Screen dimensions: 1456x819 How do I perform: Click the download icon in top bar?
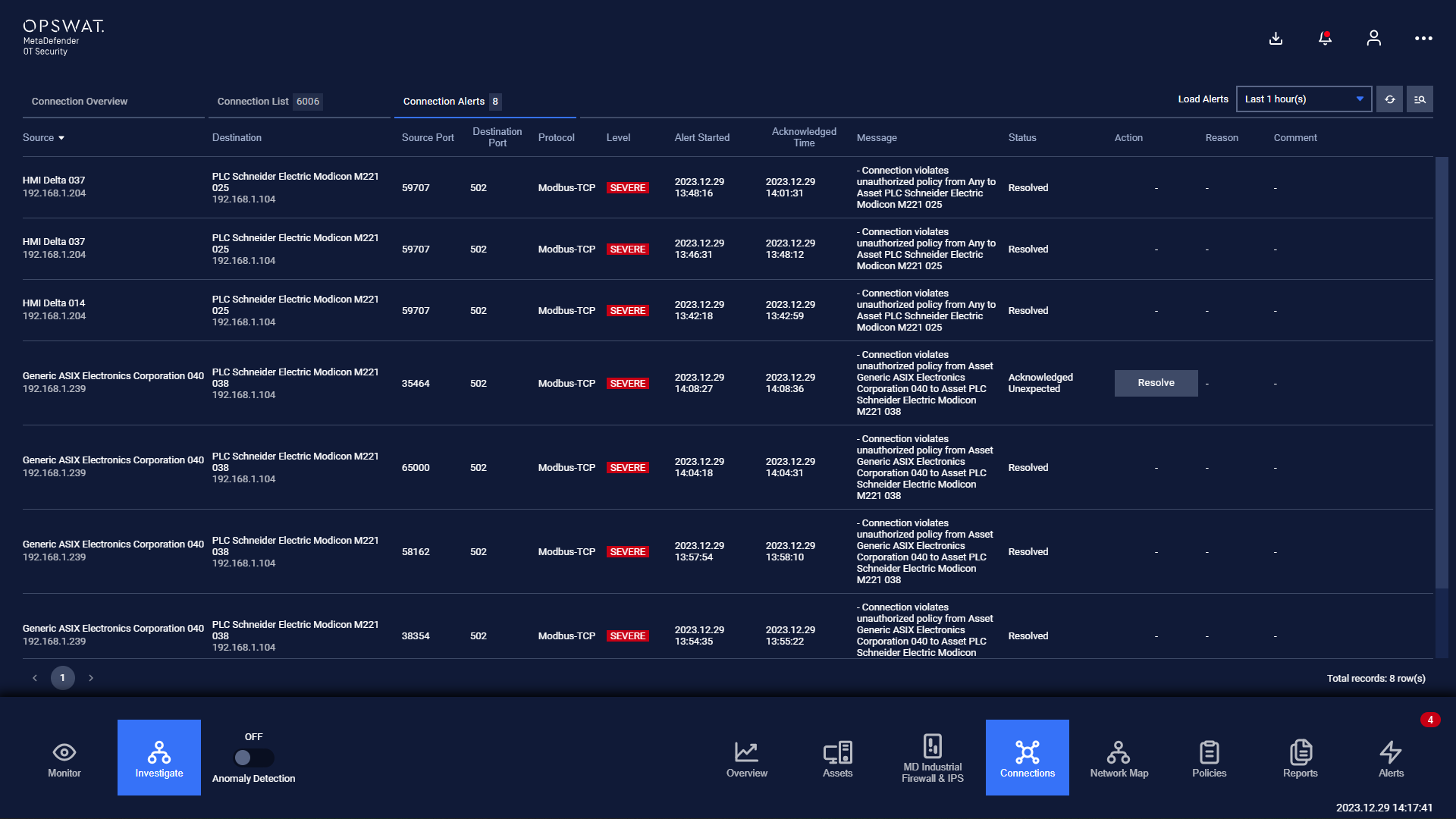click(x=1276, y=38)
